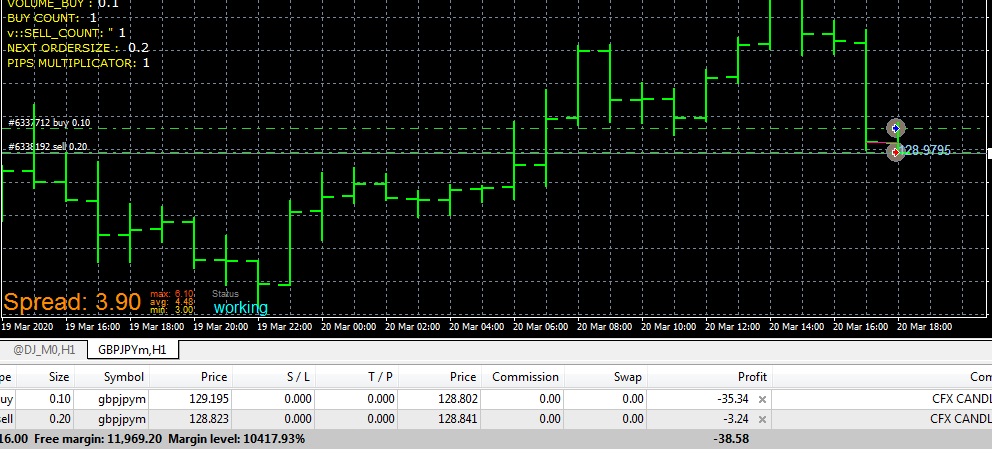Image resolution: width=992 pixels, height=469 pixels.
Task: Click the blue buy order marker circle
Action: [895, 128]
